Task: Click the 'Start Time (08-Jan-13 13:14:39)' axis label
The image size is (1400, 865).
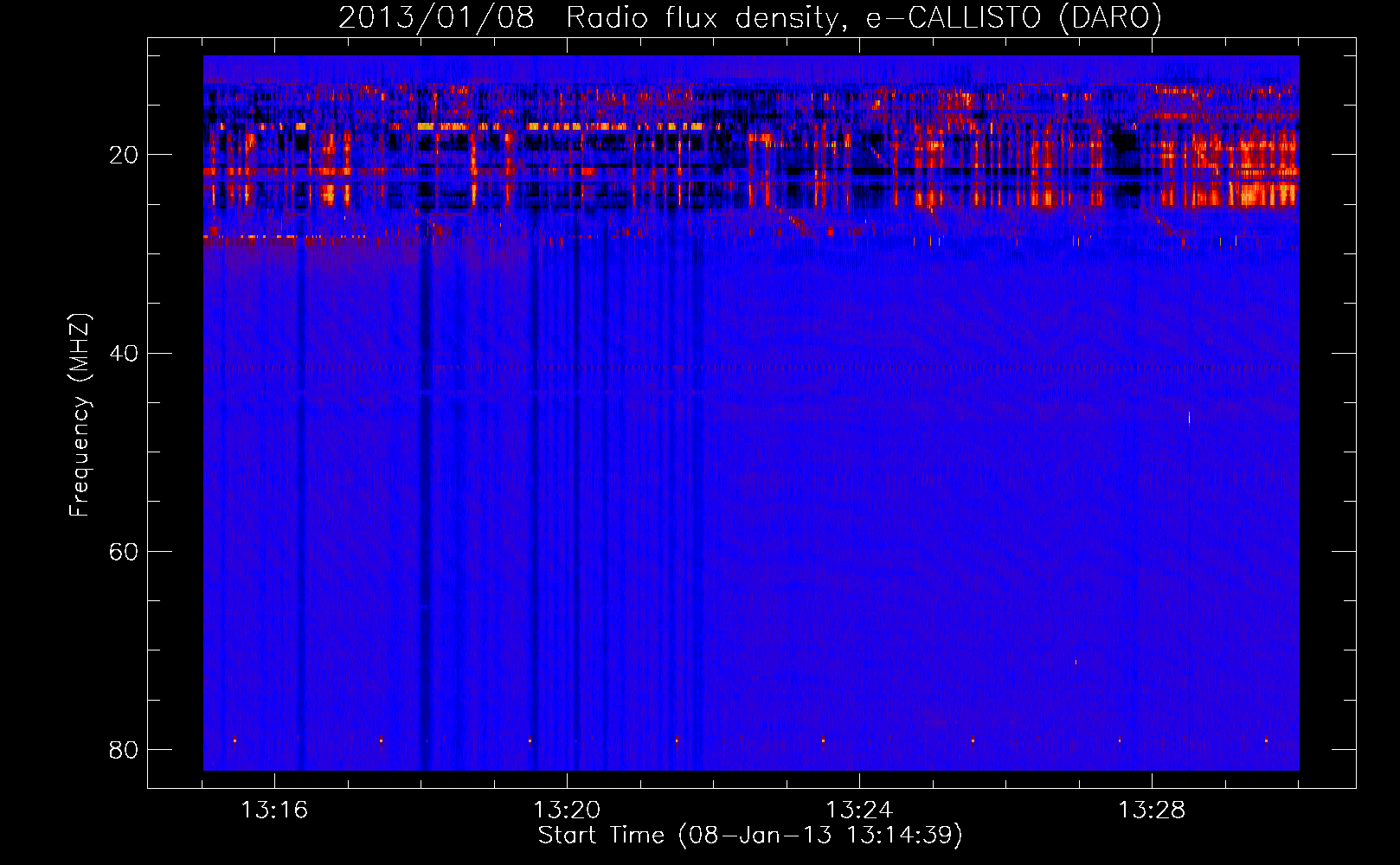Action: tap(750, 836)
